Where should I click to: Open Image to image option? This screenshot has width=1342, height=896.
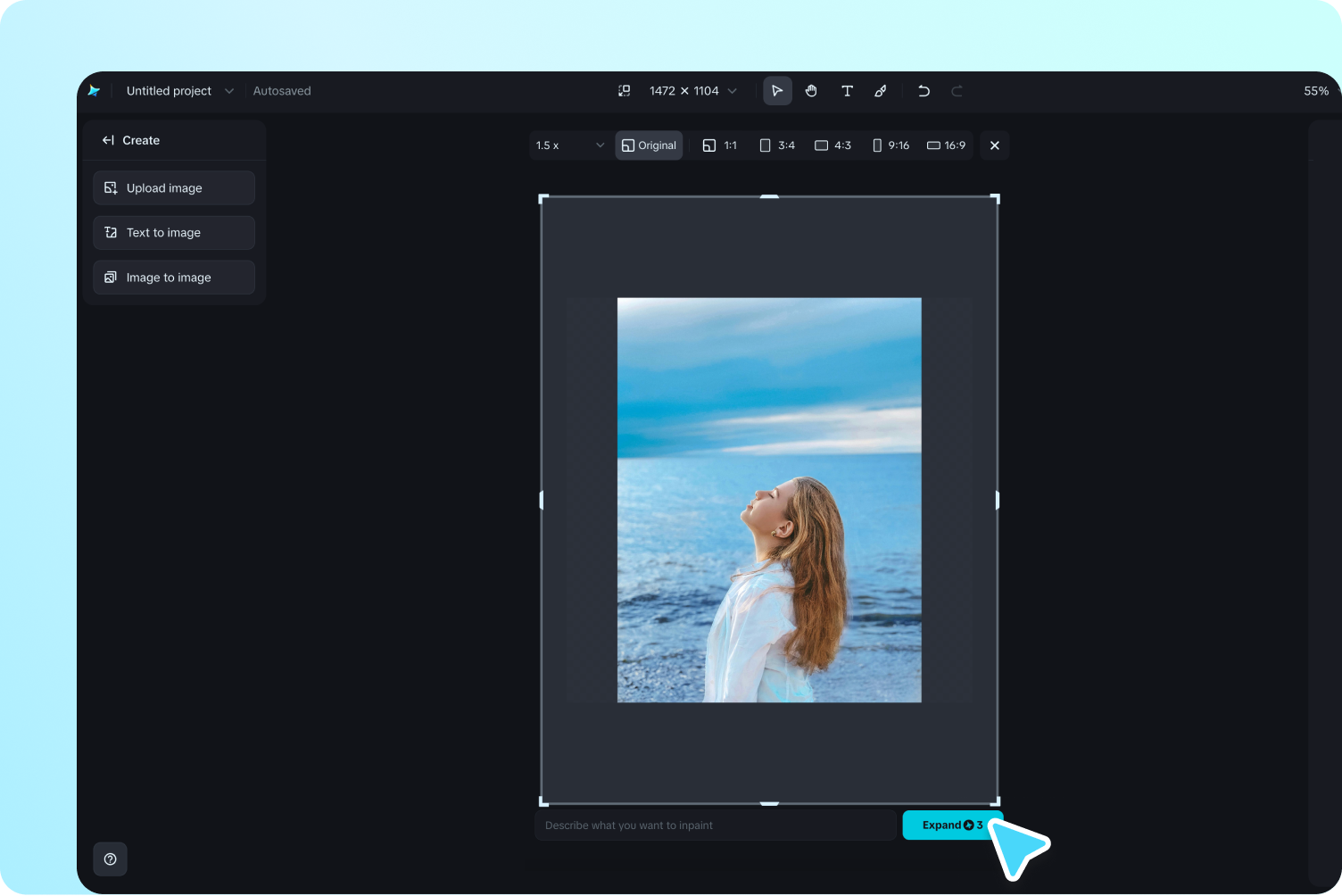(x=174, y=278)
